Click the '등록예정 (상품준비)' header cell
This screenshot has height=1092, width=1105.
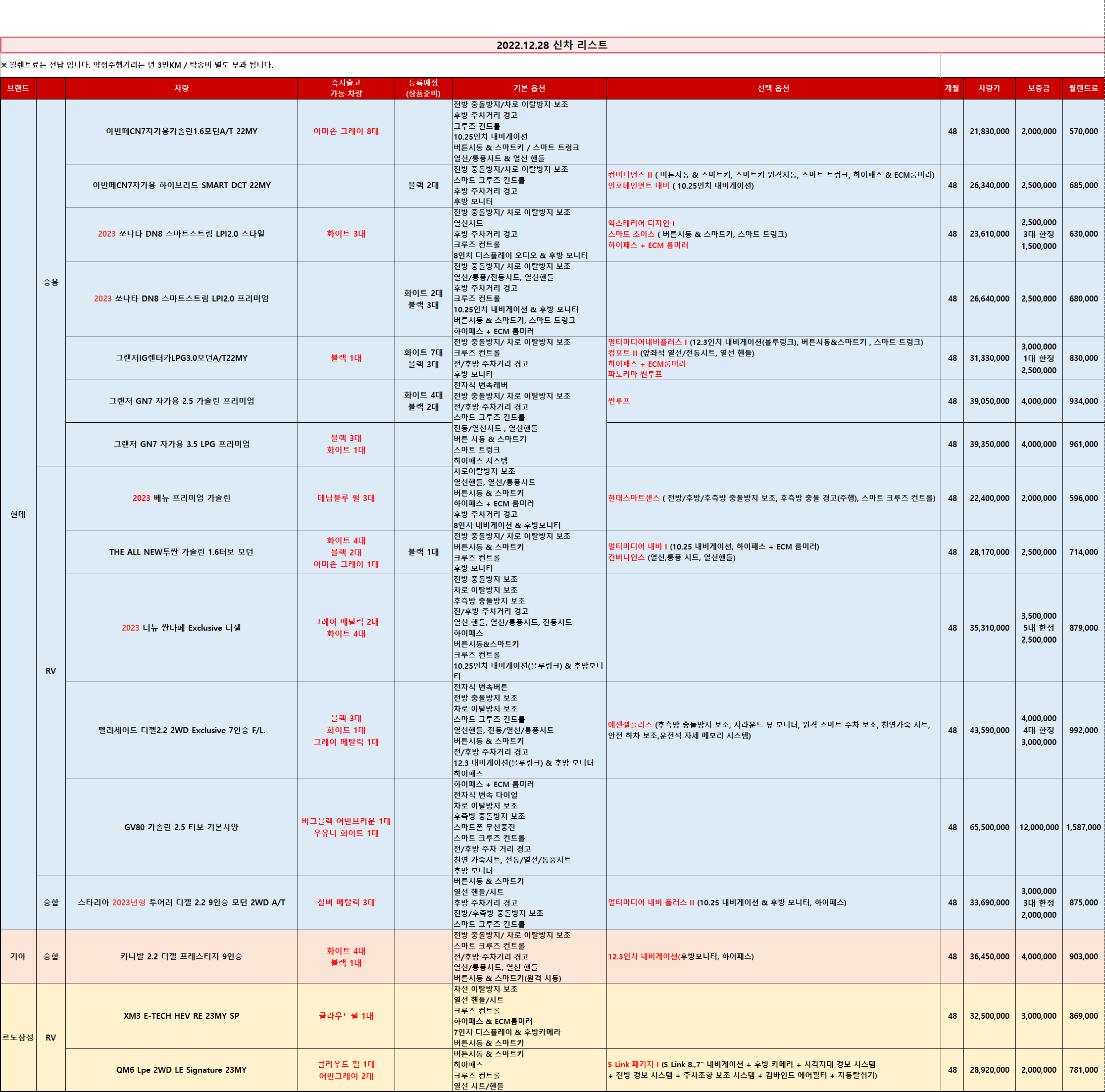423,88
